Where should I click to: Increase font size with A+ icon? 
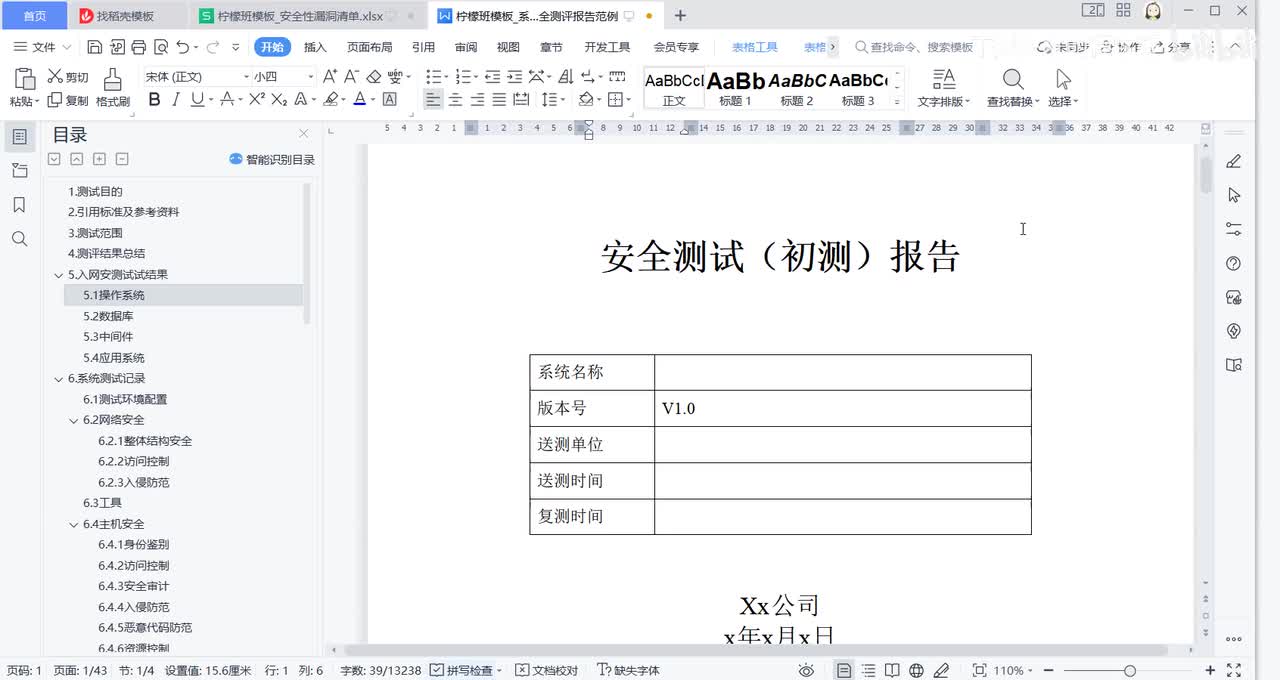coord(329,76)
